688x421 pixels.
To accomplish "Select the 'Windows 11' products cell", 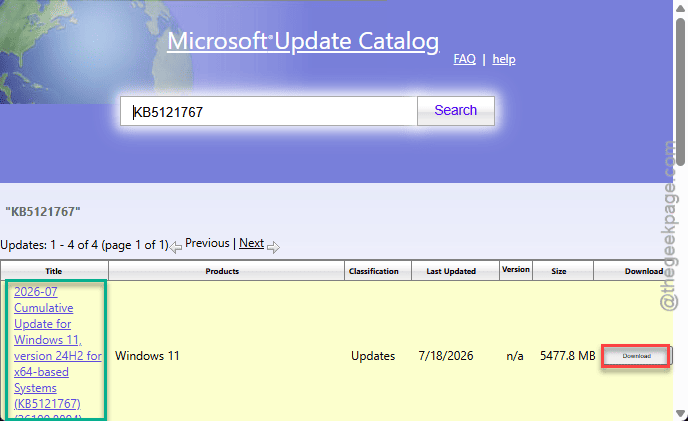I will pyautogui.click(x=147, y=356).
